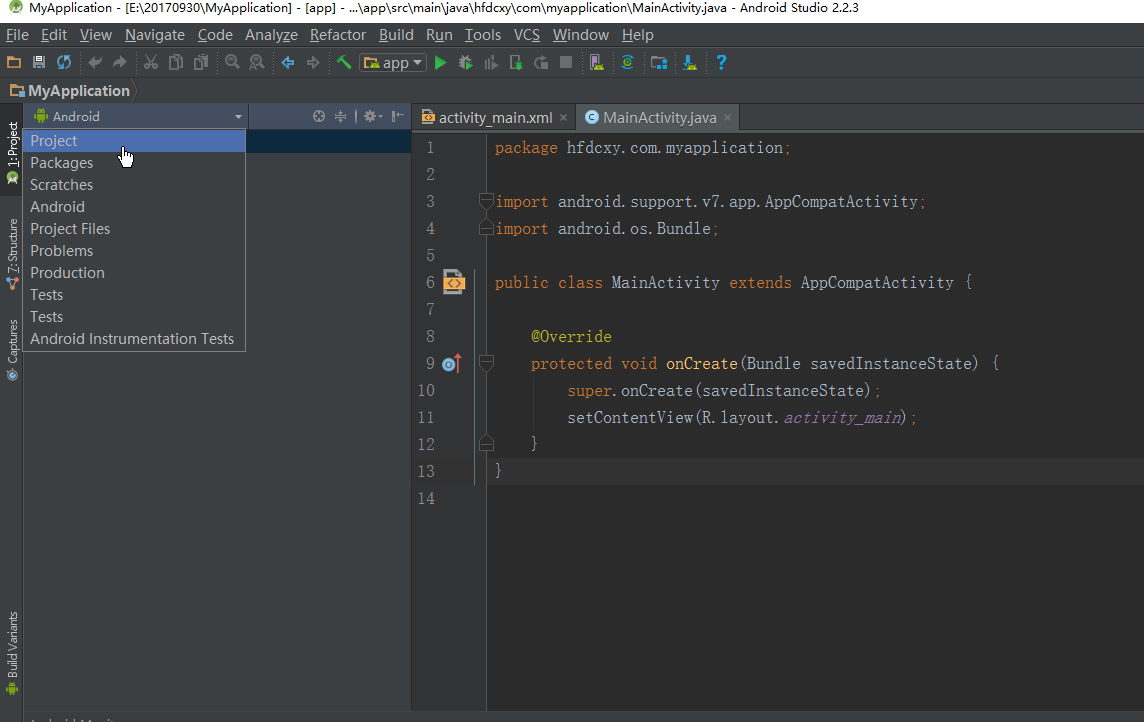Click the Back navigation arrow
Image resolution: width=1144 pixels, height=722 pixels.
[x=288, y=62]
